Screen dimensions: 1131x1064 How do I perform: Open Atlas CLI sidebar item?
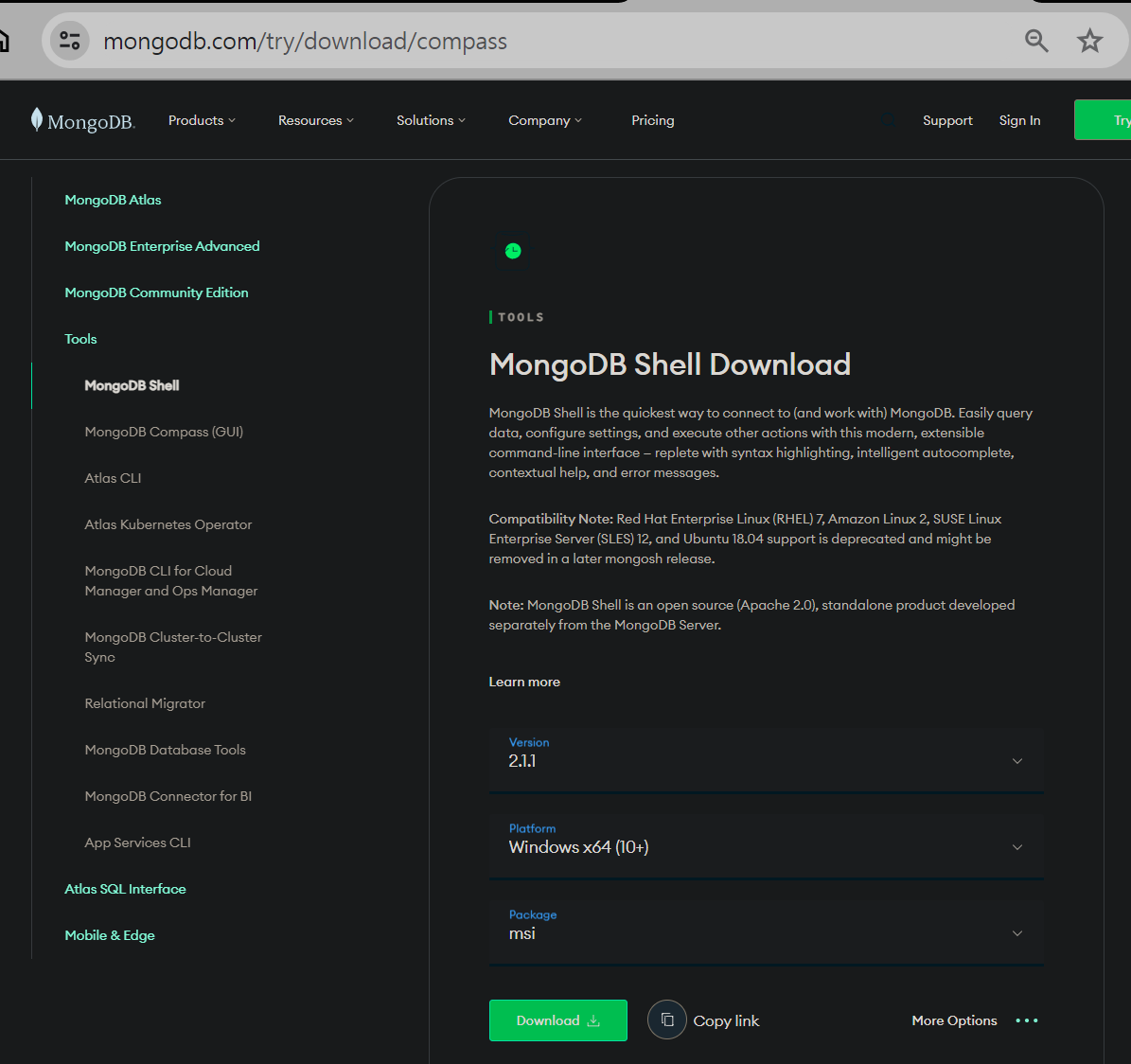click(x=113, y=477)
